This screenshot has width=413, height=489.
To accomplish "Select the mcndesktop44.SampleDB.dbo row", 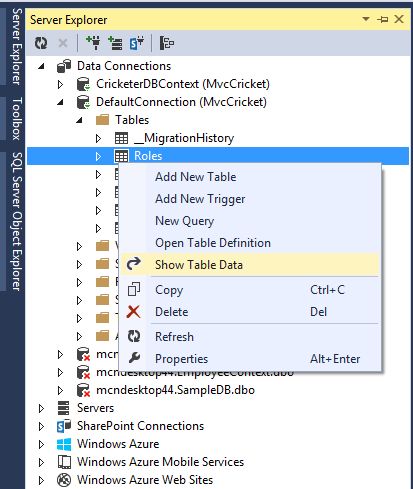I will click(x=175, y=390).
